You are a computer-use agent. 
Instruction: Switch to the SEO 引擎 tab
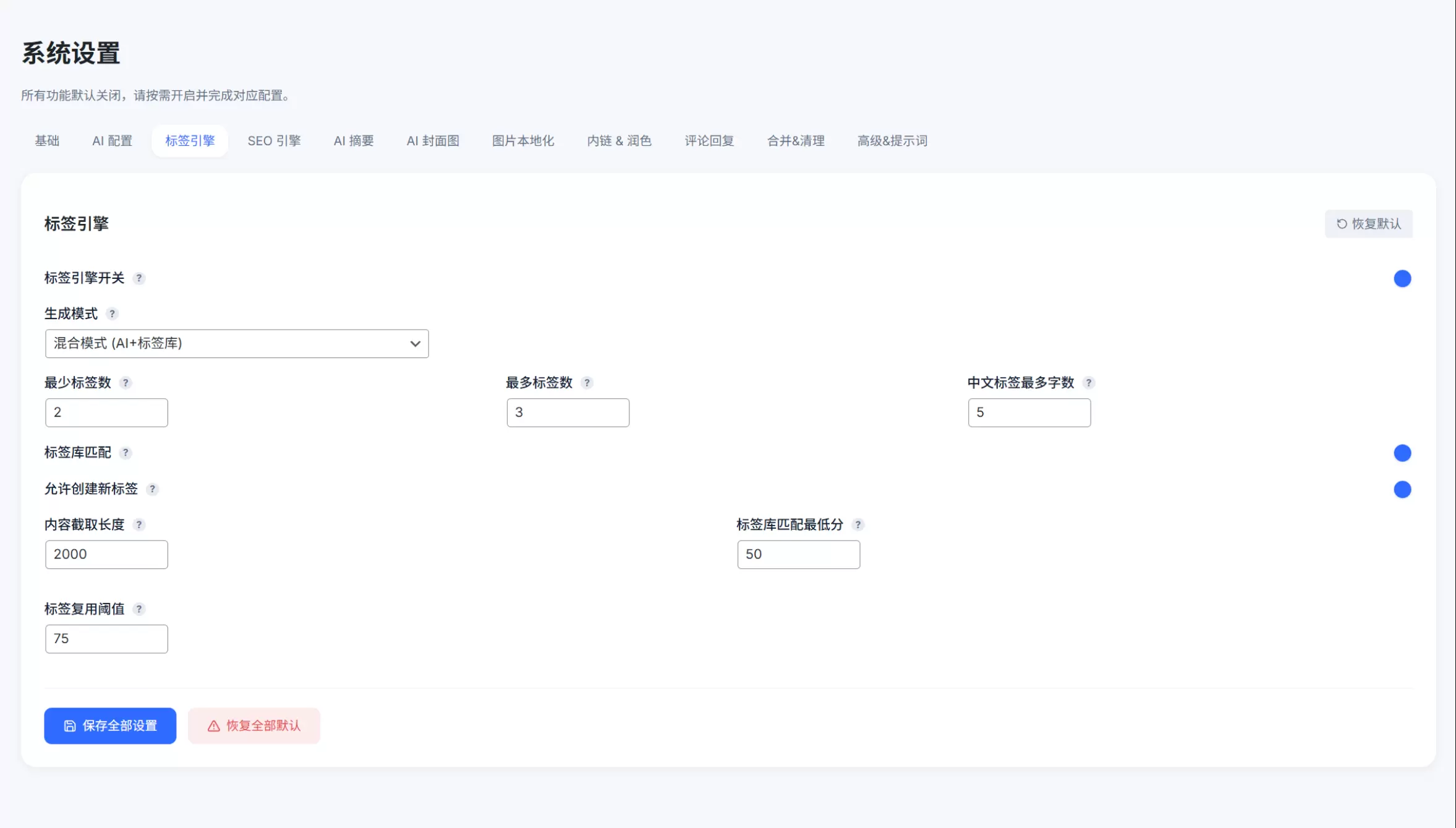click(x=274, y=141)
